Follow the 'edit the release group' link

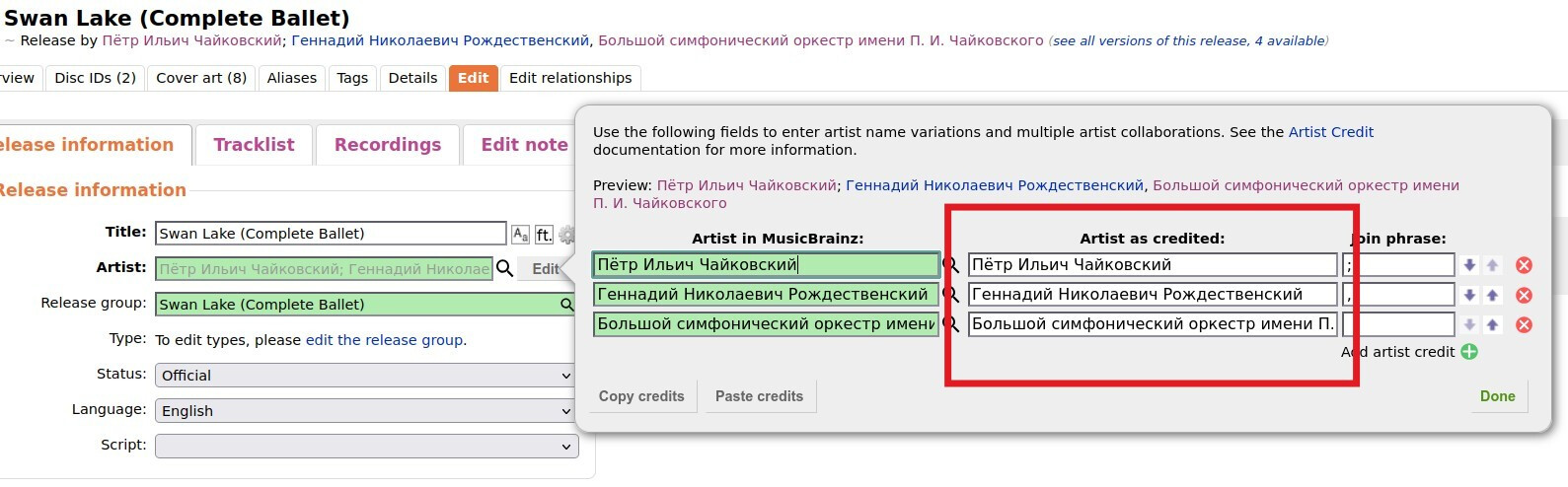(x=384, y=340)
